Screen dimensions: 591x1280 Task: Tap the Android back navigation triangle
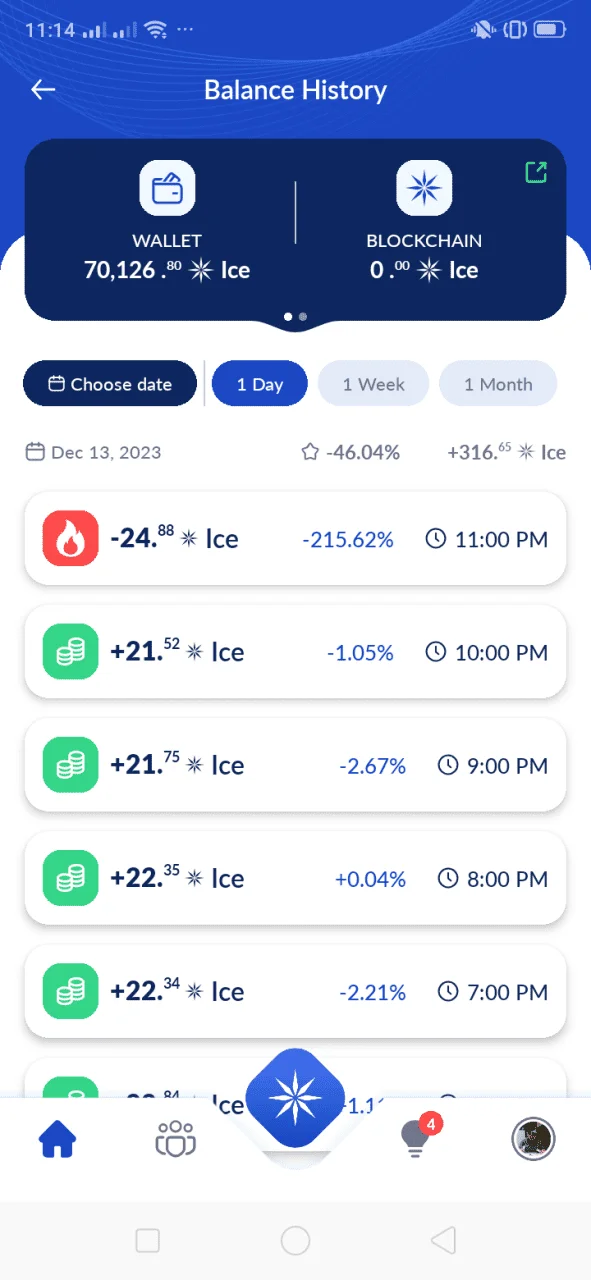[443, 1240]
